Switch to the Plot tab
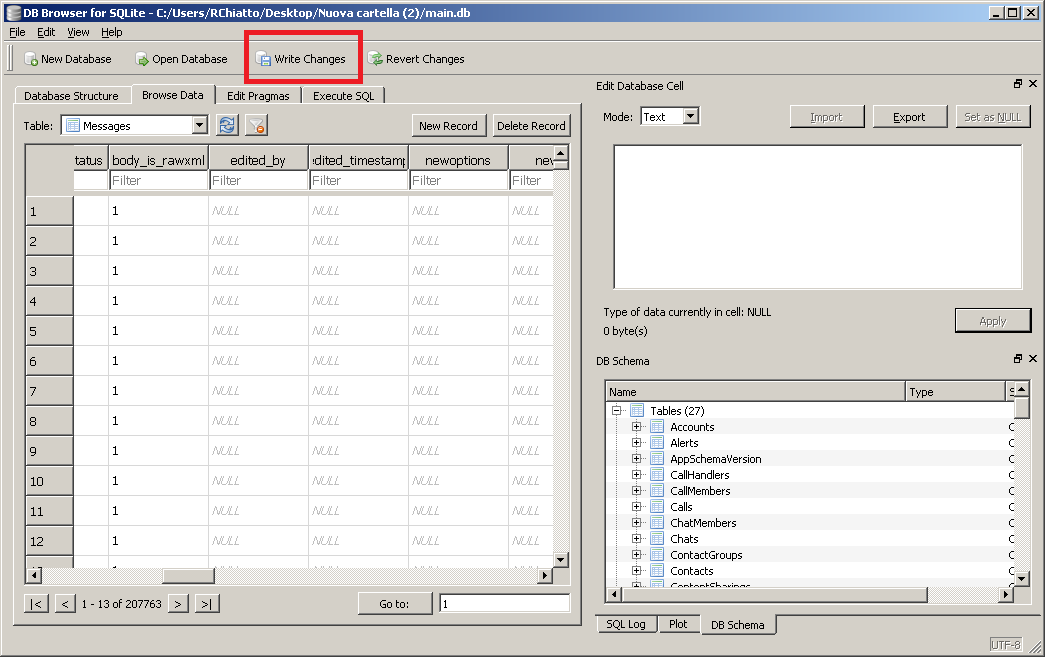The width and height of the screenshot is (1045, 657). (x=678, y=624)
